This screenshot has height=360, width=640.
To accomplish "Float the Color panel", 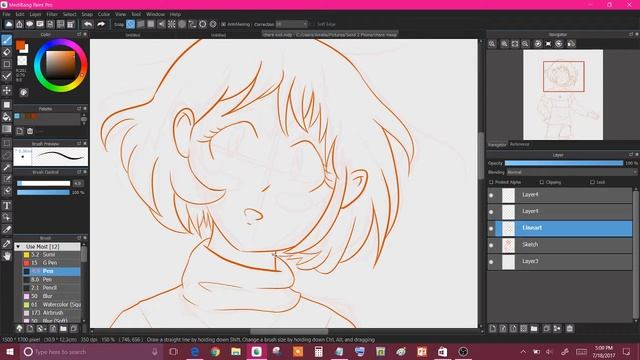I will click(x=79, y=34).
